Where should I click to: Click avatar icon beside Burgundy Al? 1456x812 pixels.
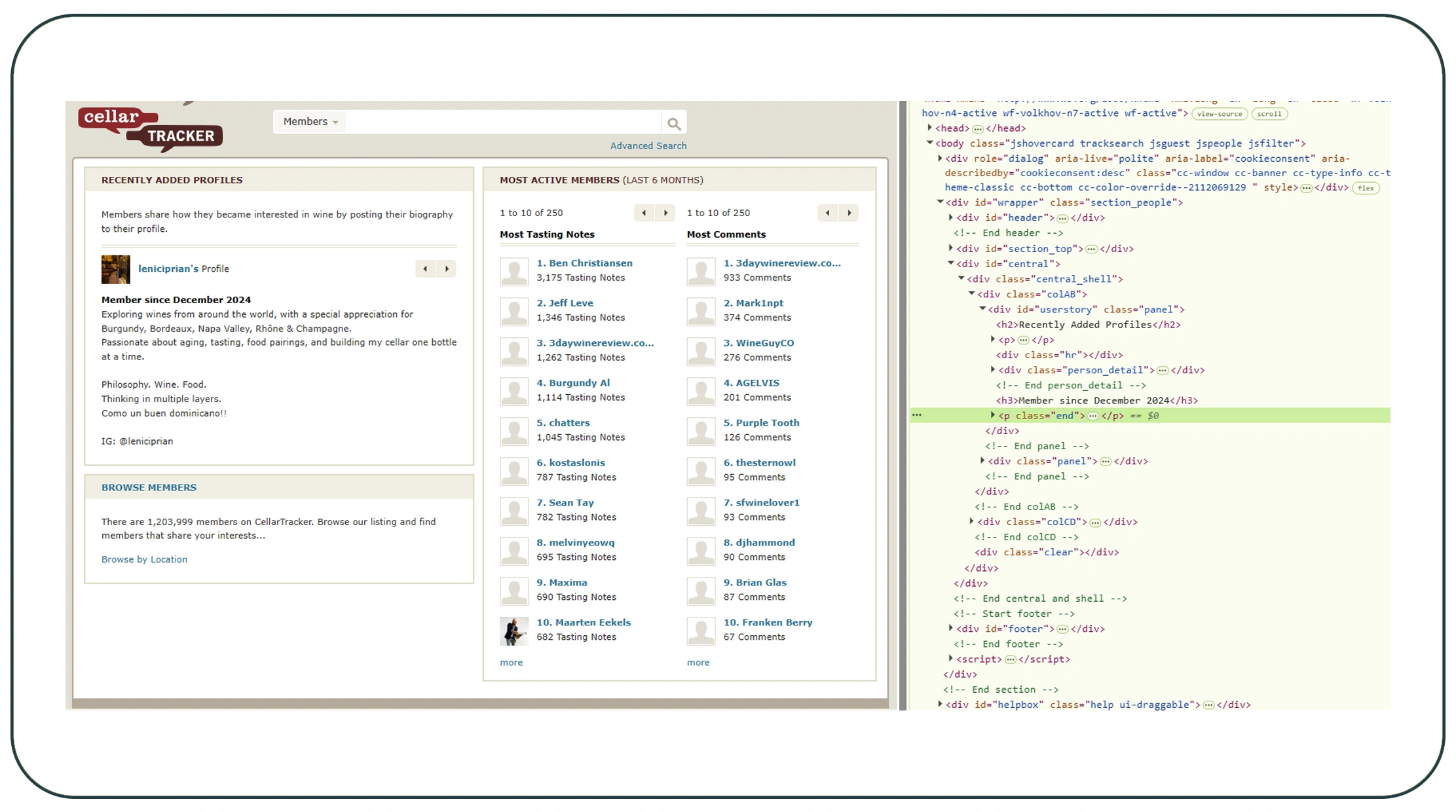coord(514,392)
